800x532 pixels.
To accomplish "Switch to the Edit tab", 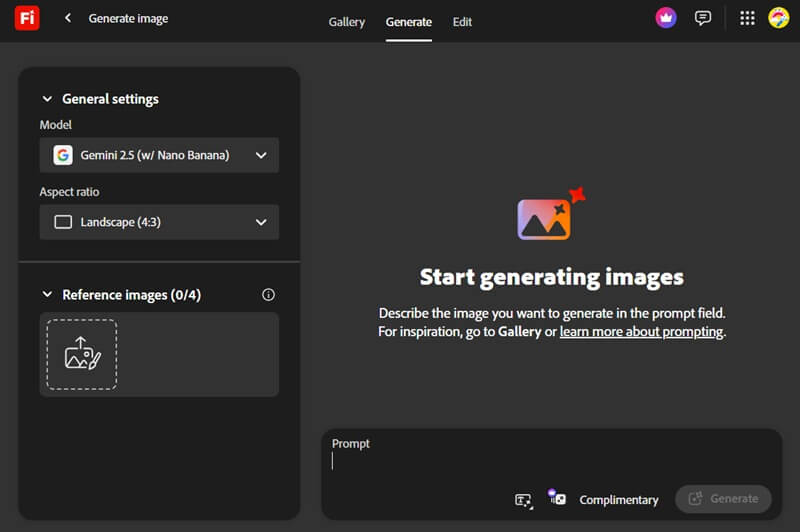I will click(x=462, y=22).
